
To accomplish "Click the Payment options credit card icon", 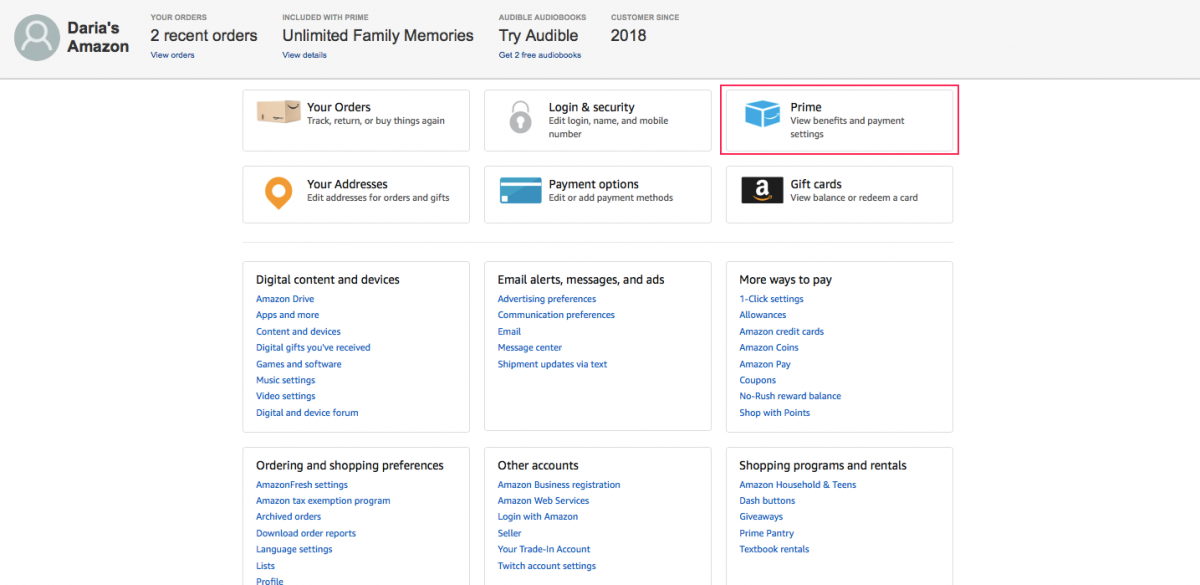I will click(520, 190).
